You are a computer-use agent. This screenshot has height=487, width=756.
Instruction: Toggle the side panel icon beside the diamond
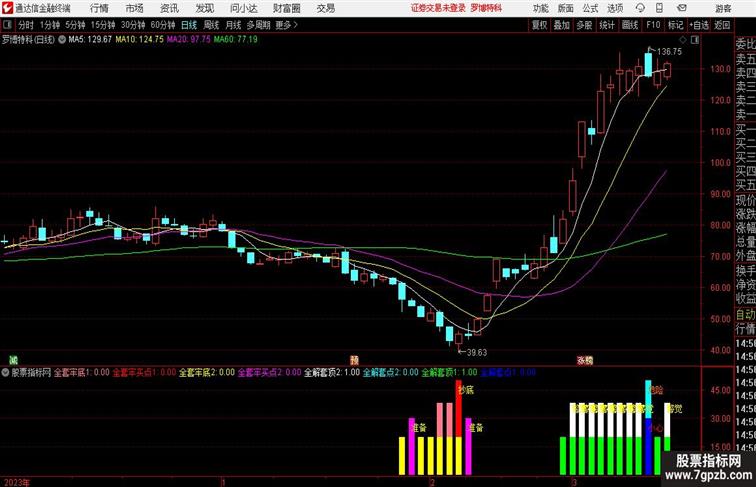click(695, 40)
